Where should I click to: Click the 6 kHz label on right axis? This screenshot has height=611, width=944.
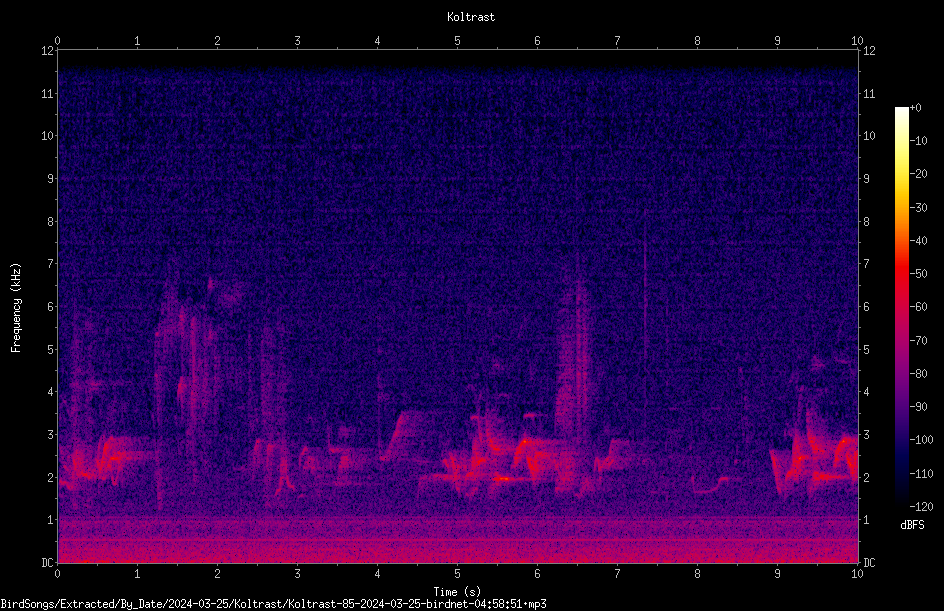coord(866,306)
